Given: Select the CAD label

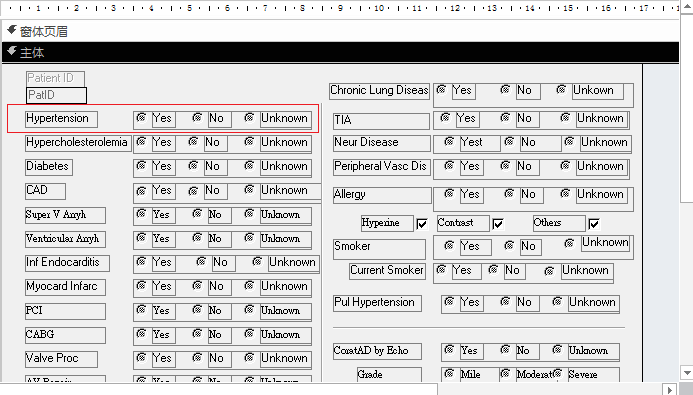Looking at the screenshot, I should 46,191.
